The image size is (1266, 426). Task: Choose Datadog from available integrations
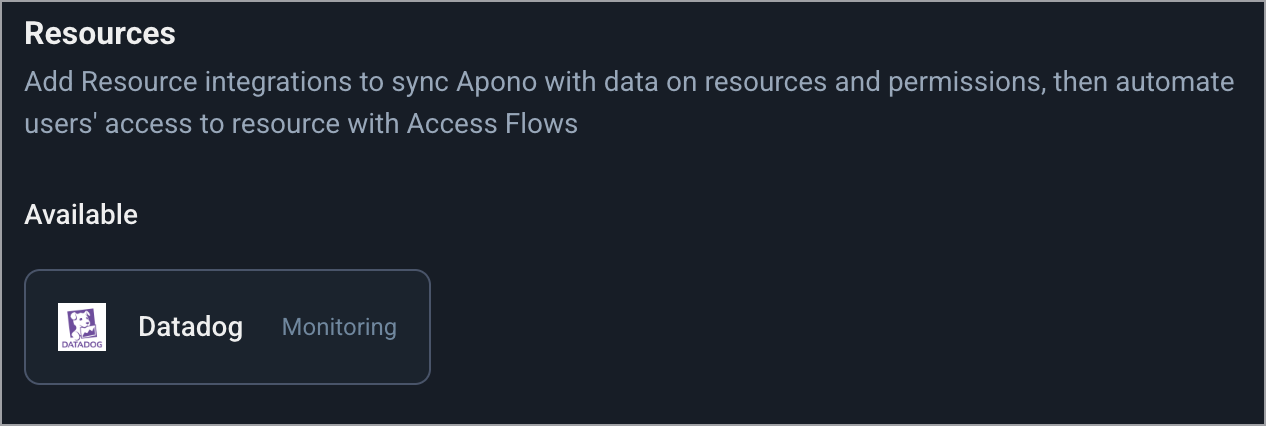point(227,327)
